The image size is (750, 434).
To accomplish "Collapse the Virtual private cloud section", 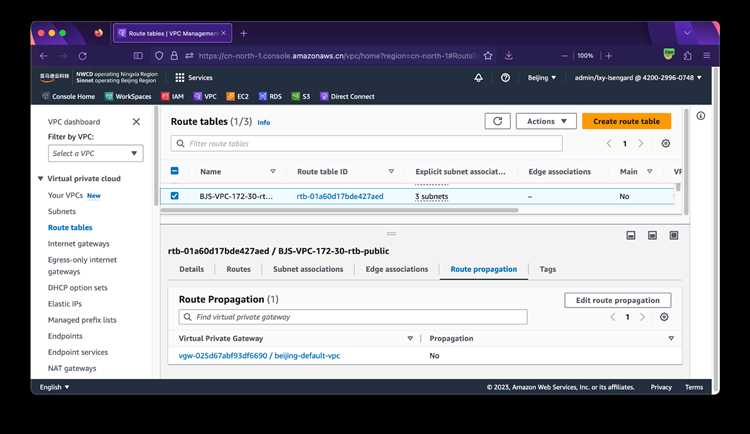I will pyautogui.click(x=41, y=178).
